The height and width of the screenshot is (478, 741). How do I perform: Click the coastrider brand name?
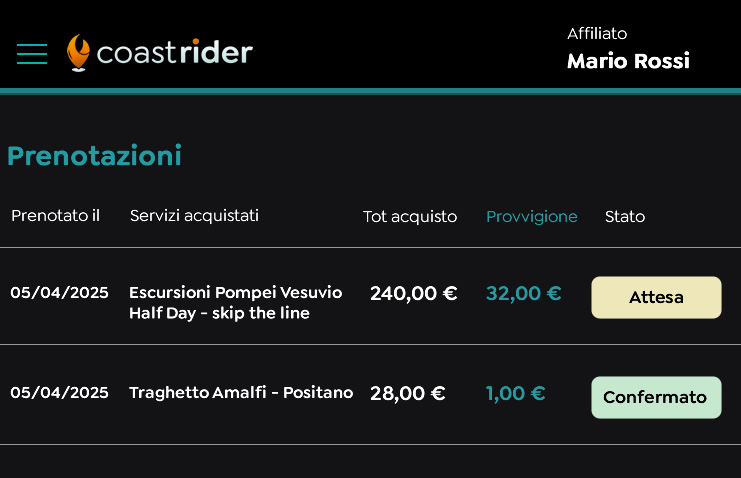[175, 53]
